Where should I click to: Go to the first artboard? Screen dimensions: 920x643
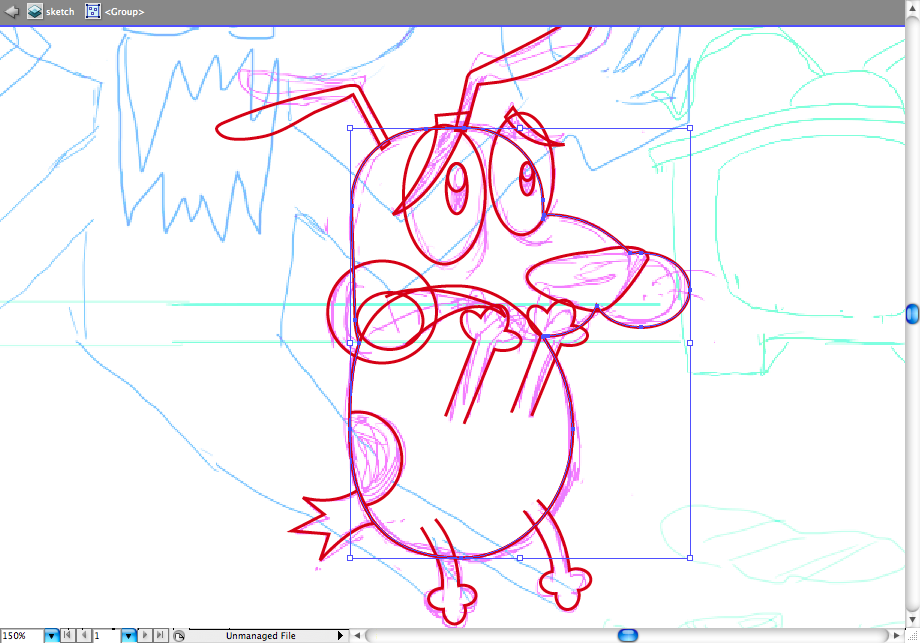click(x=68, y=635)
